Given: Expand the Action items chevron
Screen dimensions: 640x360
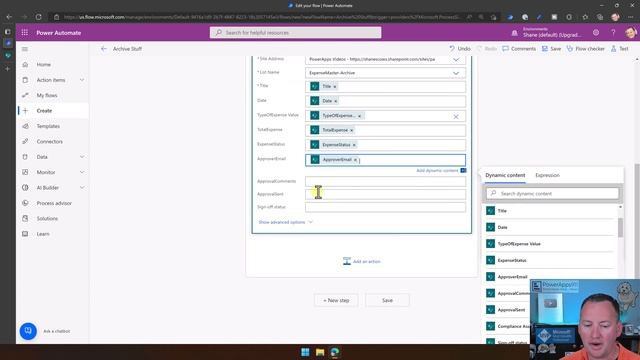Looking at the screenshot, I should pyautogui.click(x=82, y=80).
